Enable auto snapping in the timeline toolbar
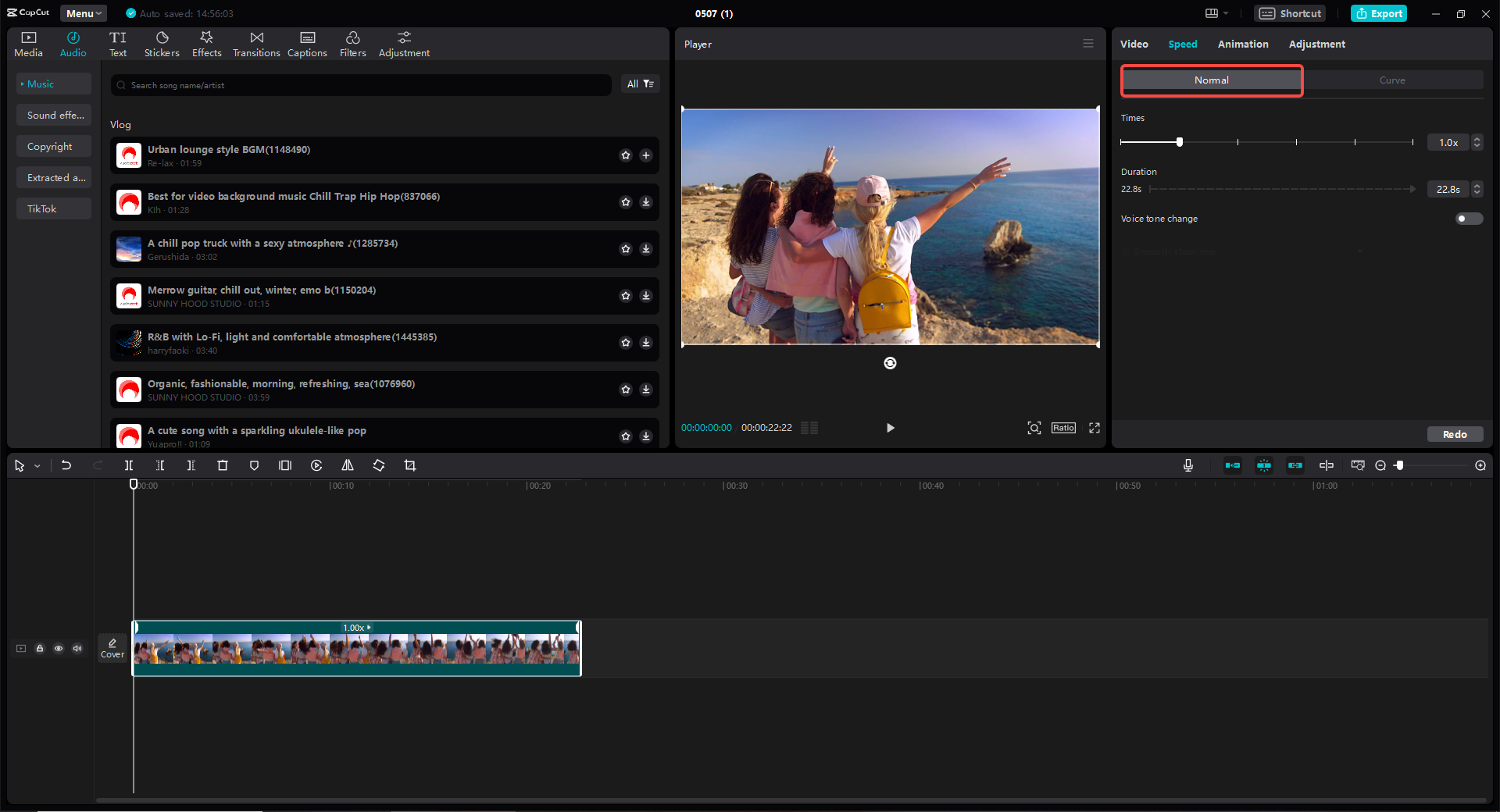Image resolution: width=1500 pixels, height=812 pixels. point(1264,465)
